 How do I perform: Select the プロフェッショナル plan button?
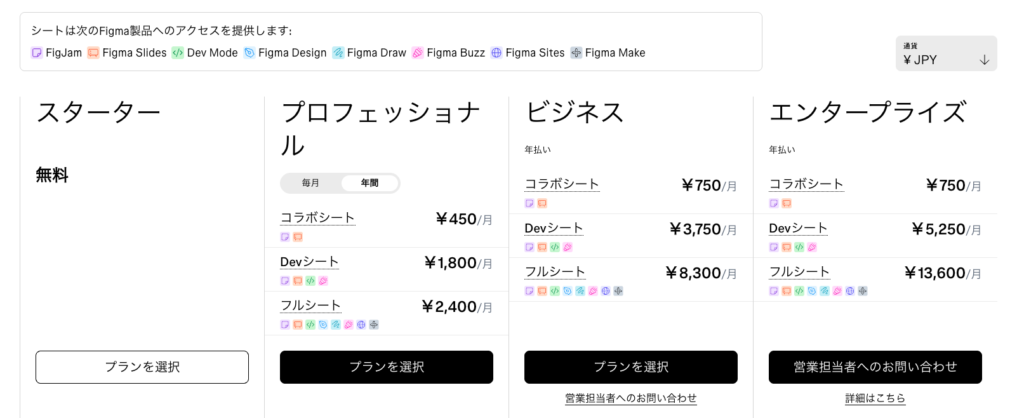tap(387, 367)
